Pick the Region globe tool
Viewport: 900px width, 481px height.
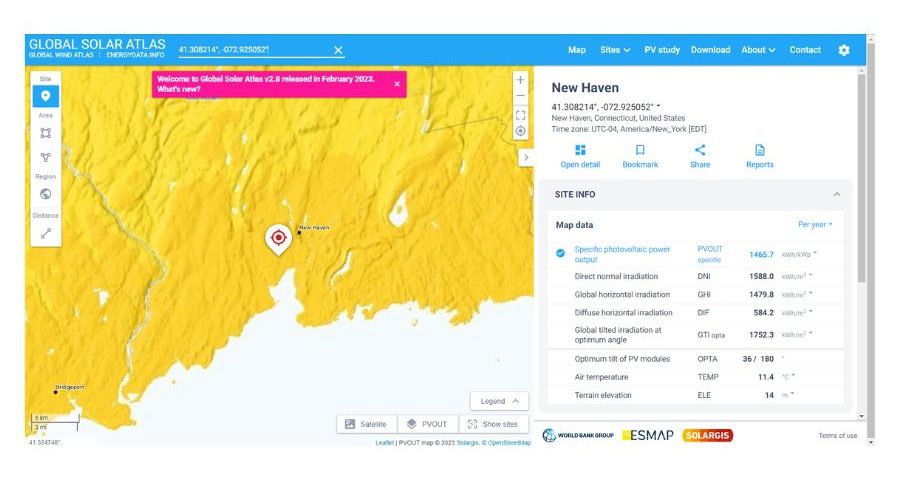pos(45,194)
